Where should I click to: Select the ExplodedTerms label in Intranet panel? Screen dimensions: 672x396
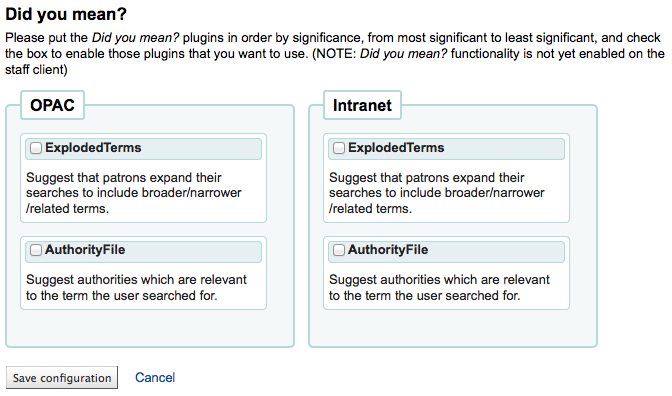click(396, 148)
